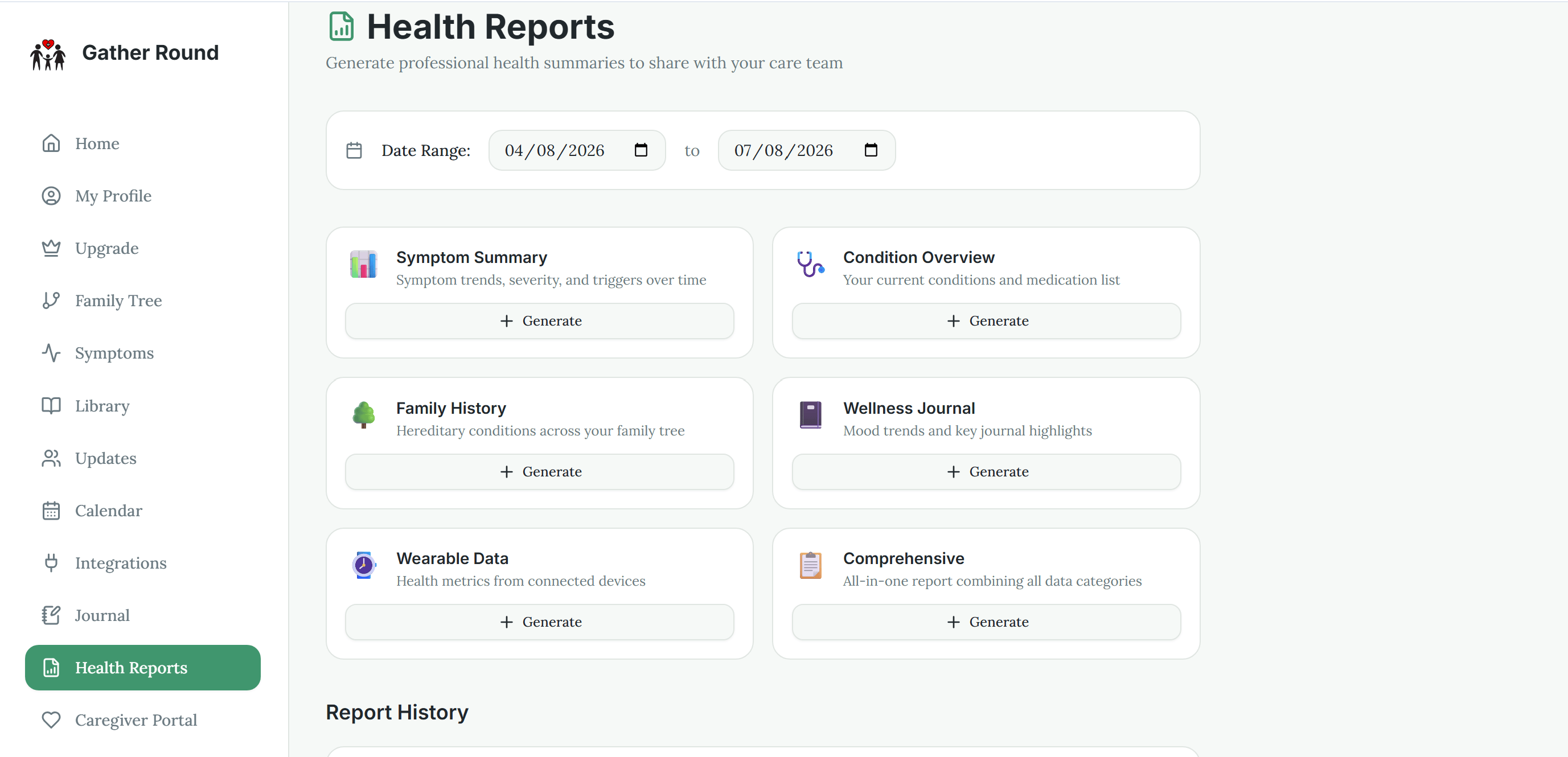The width and height of the screenshot is (1568, 757).
Task: Click the Upgrade crown icon
Action: (x=51, y=248)
